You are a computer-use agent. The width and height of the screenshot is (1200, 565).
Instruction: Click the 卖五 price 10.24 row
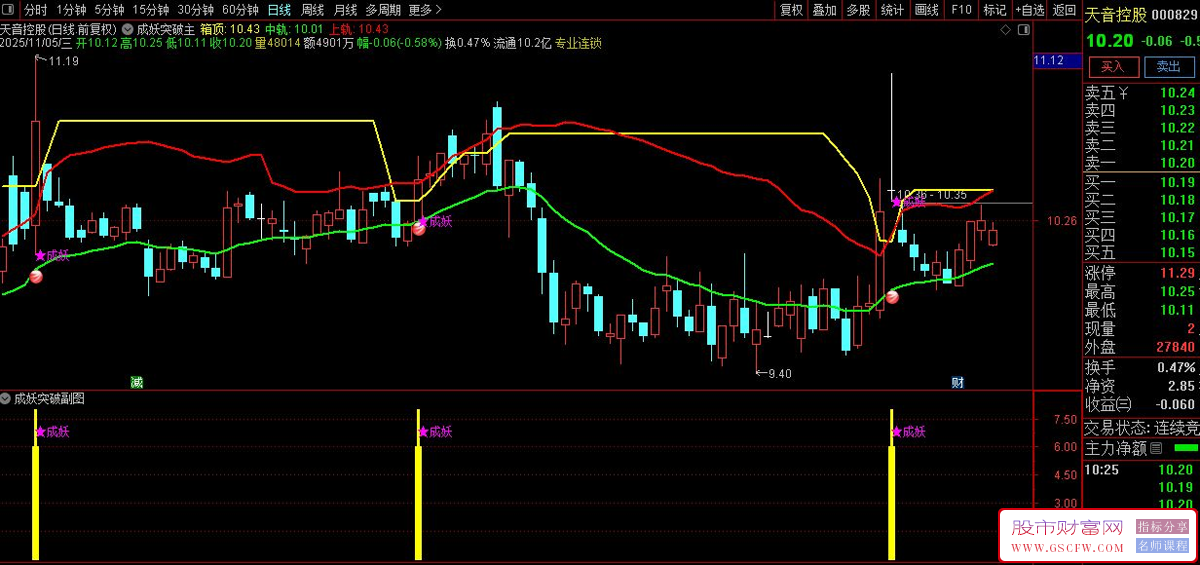1142,94
